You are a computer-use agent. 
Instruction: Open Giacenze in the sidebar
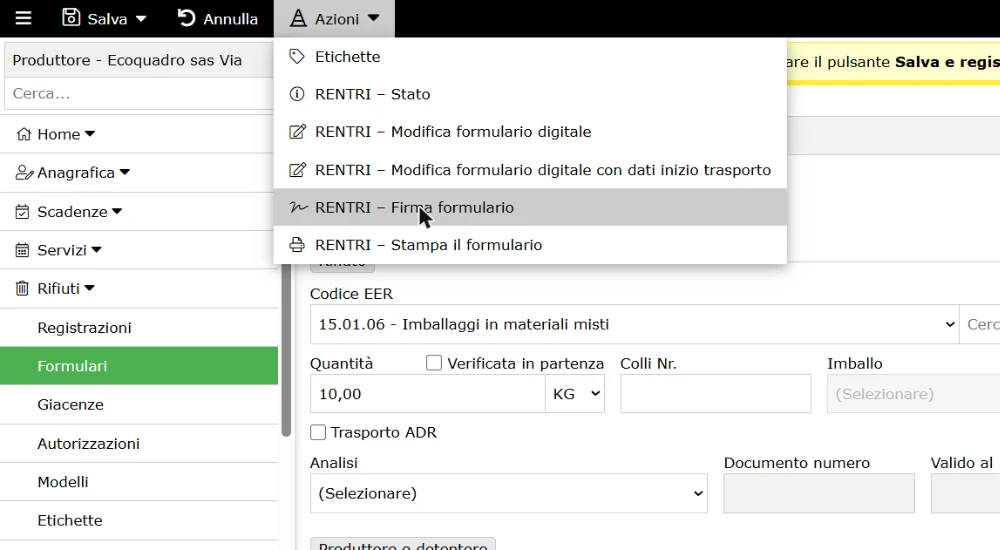coord(139,405)
